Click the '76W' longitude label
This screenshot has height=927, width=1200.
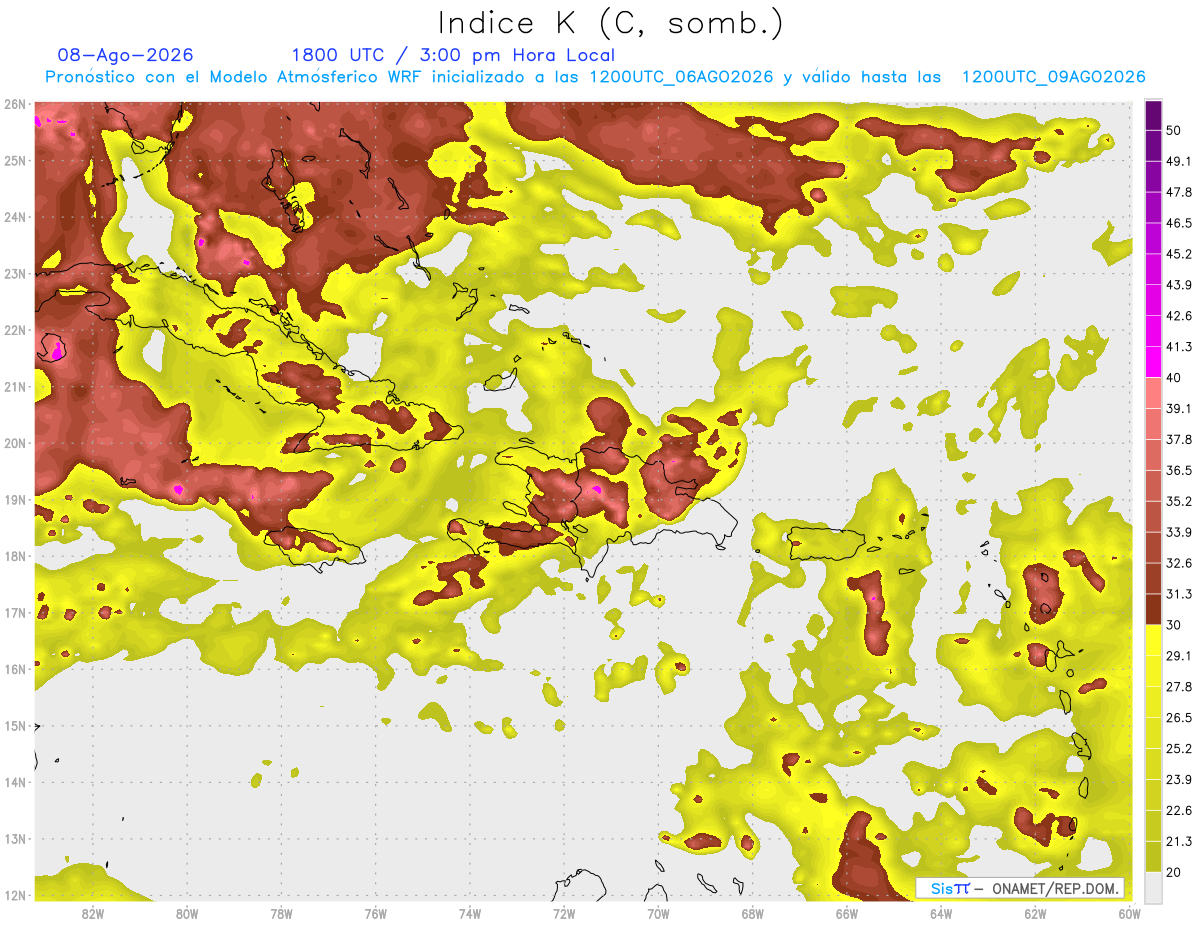click(375, 913)
